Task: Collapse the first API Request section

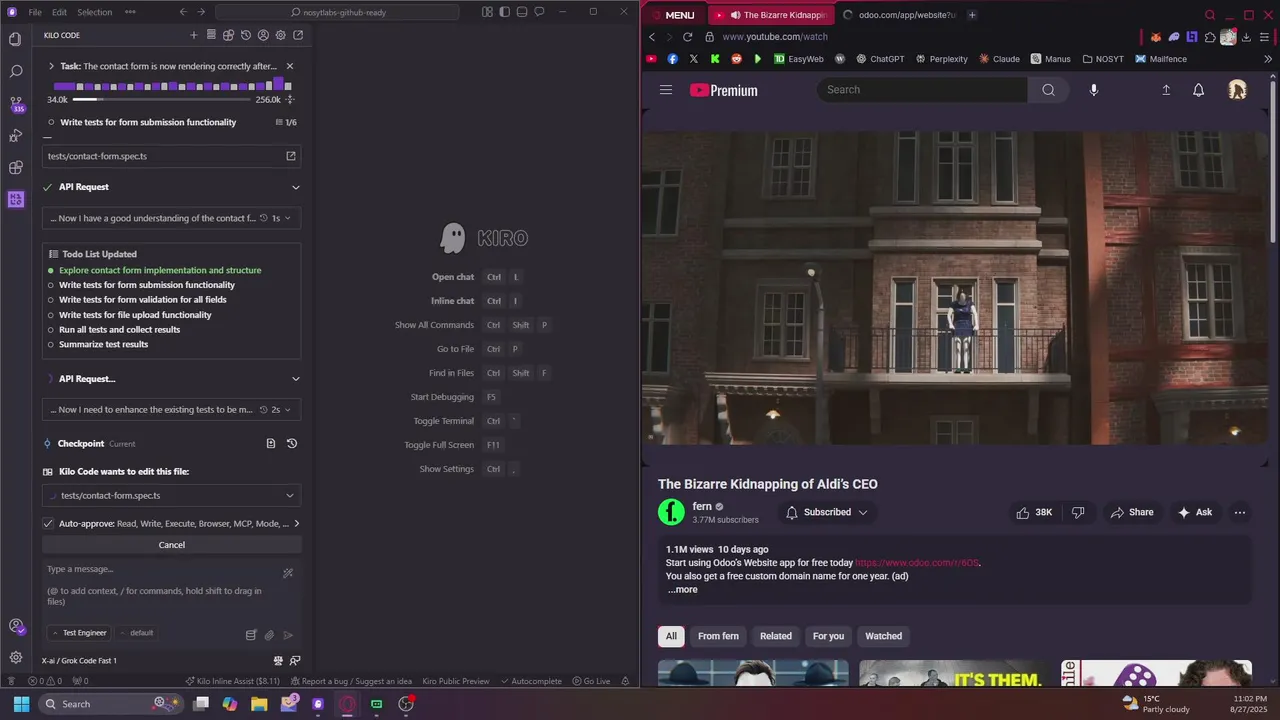Action: point(296,187)
